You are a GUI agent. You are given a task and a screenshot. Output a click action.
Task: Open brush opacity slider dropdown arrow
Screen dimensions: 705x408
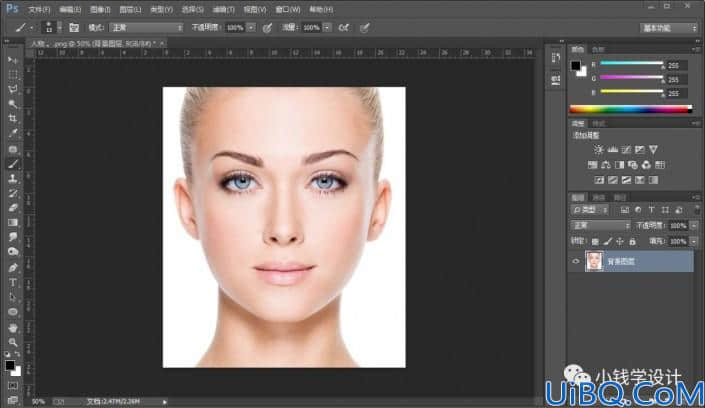pos(251,28)
